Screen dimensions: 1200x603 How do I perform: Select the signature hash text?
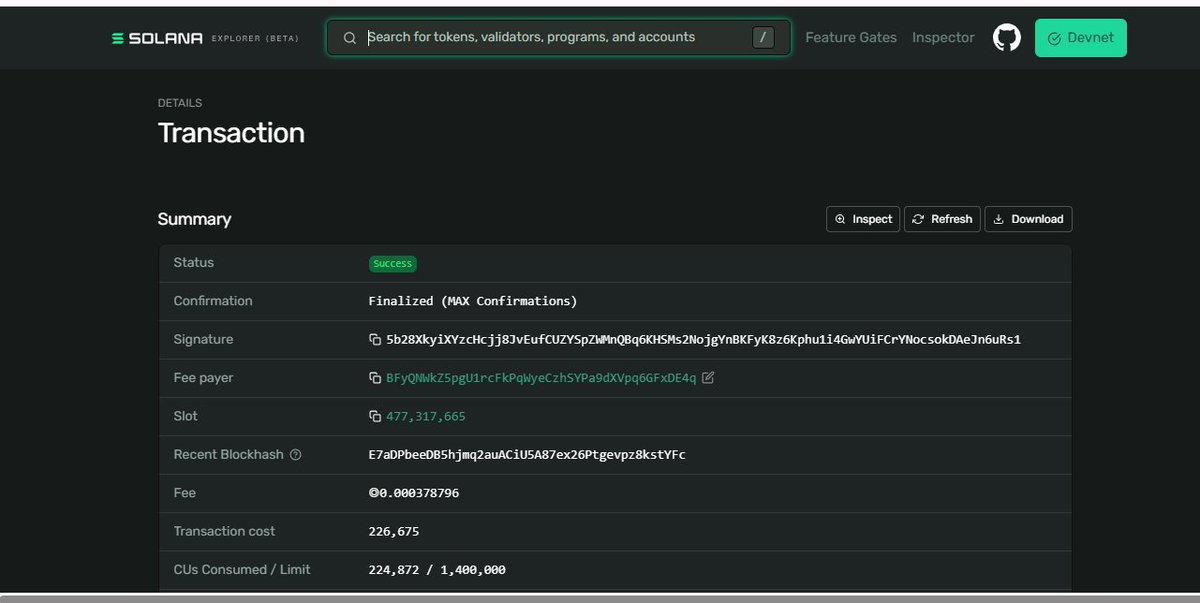(x=703, y=340)
